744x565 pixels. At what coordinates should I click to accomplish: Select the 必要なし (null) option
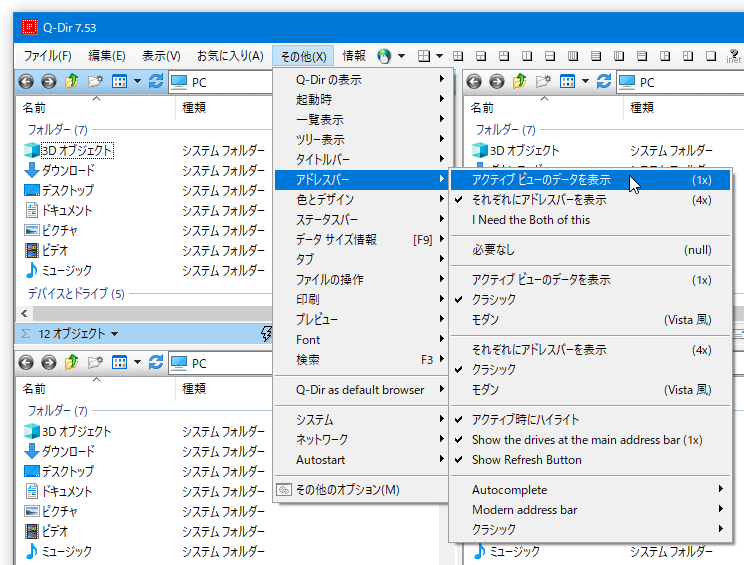tap(590, 250)
